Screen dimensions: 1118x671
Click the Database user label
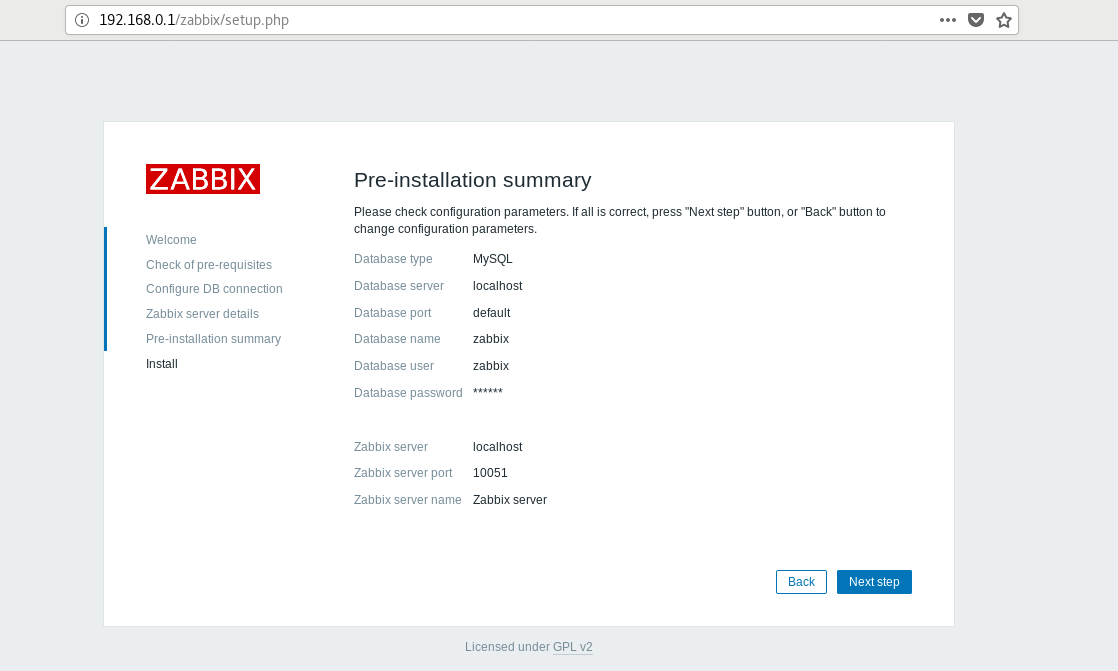tap(394, 366)
